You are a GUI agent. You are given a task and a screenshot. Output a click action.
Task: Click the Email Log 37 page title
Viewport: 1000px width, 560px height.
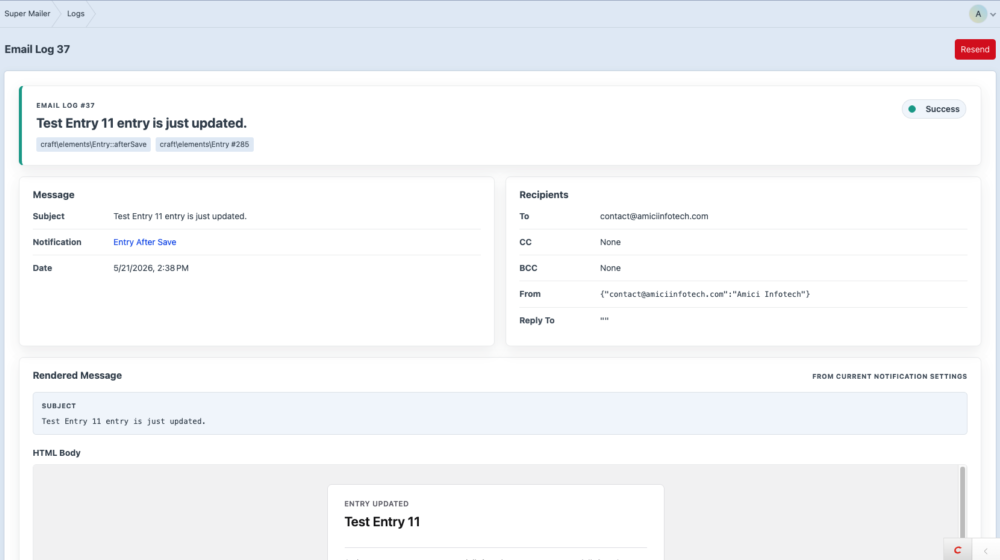tap(37, 49)
